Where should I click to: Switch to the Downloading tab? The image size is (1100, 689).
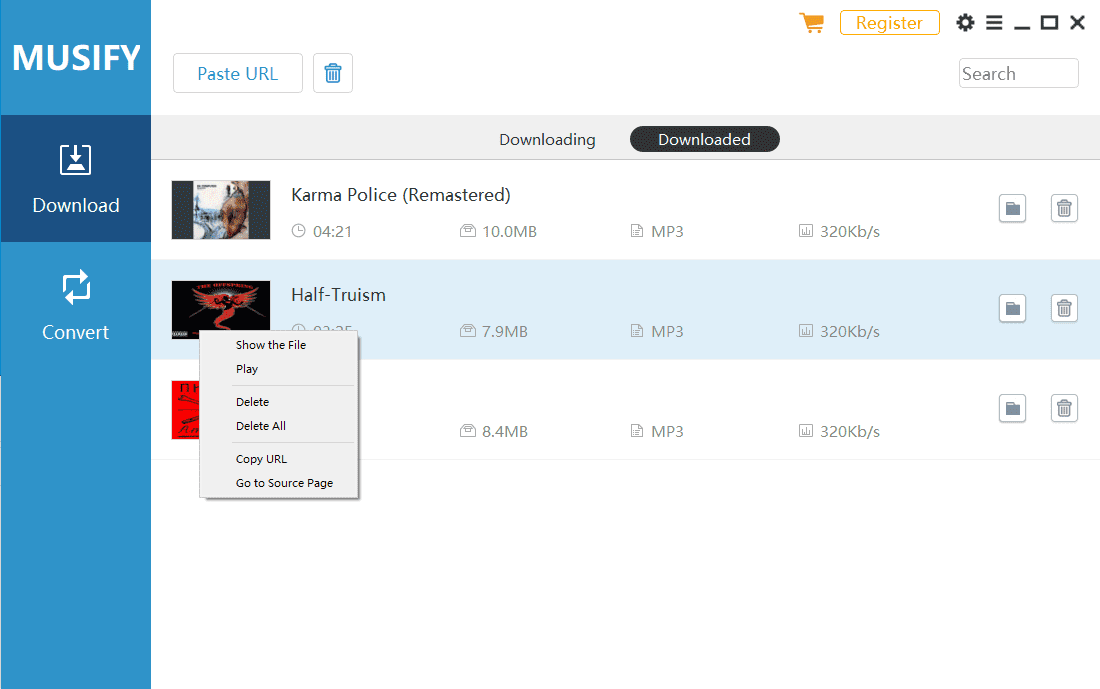(x=547, y=140)
